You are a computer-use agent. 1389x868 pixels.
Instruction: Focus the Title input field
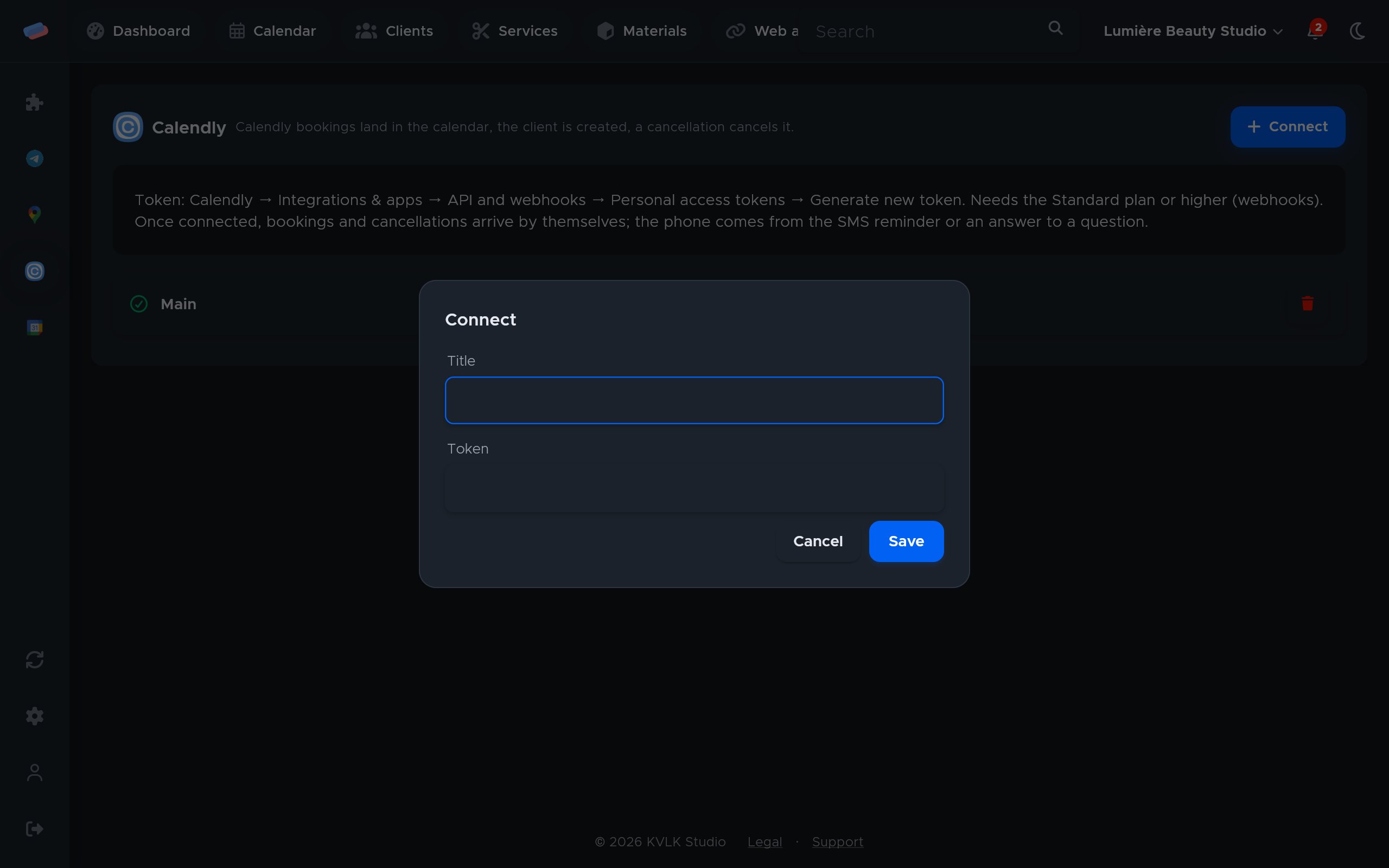click(694, 400)
